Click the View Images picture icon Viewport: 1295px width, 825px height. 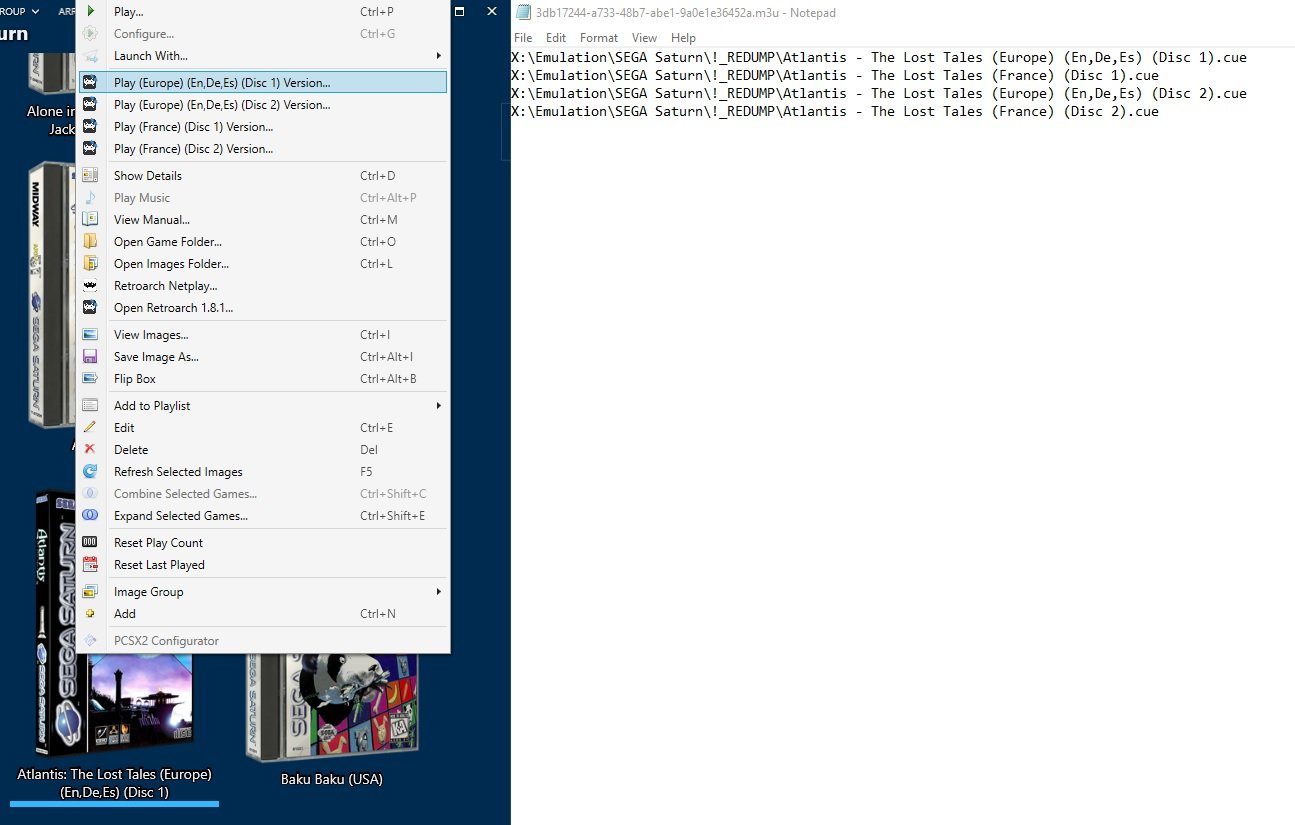point(90,335)
